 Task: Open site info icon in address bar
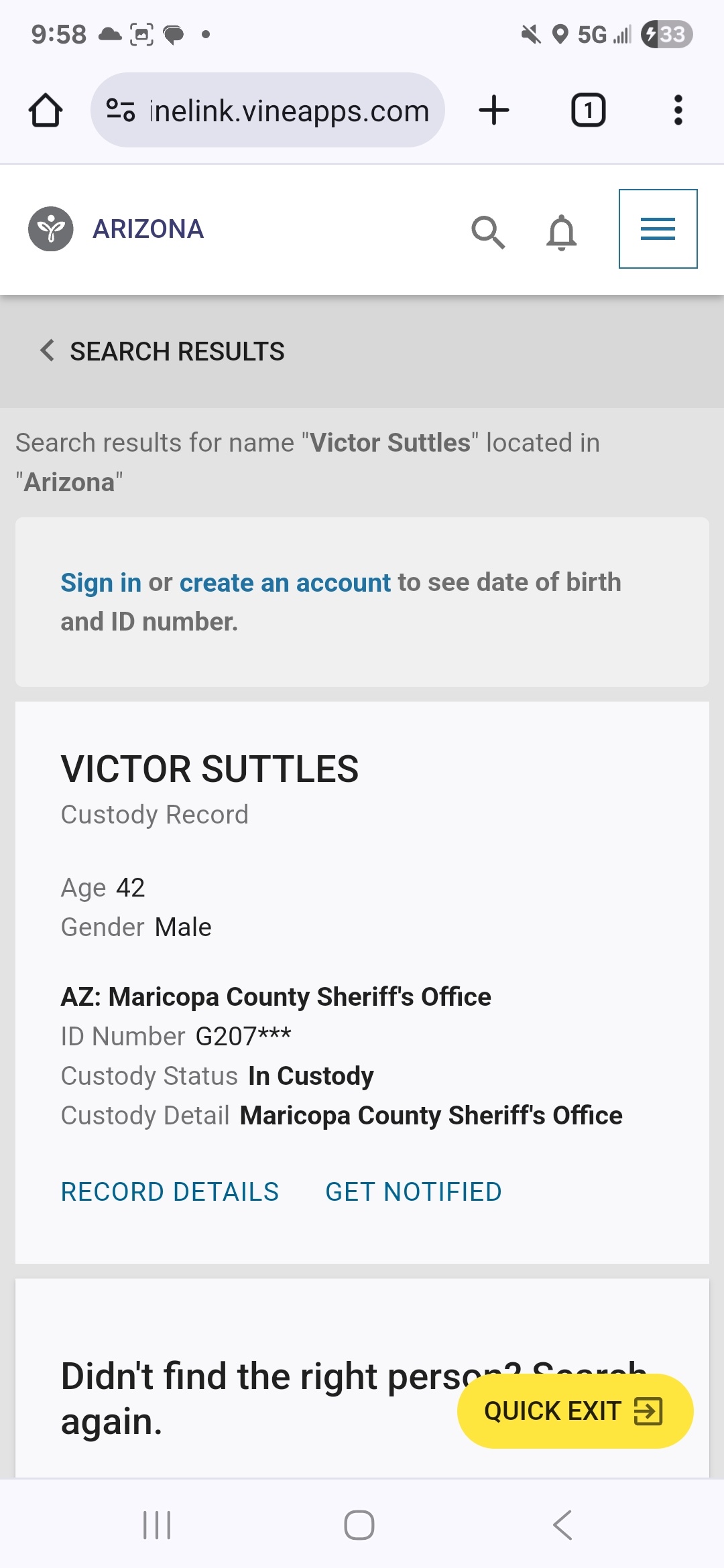click(121, 111)
